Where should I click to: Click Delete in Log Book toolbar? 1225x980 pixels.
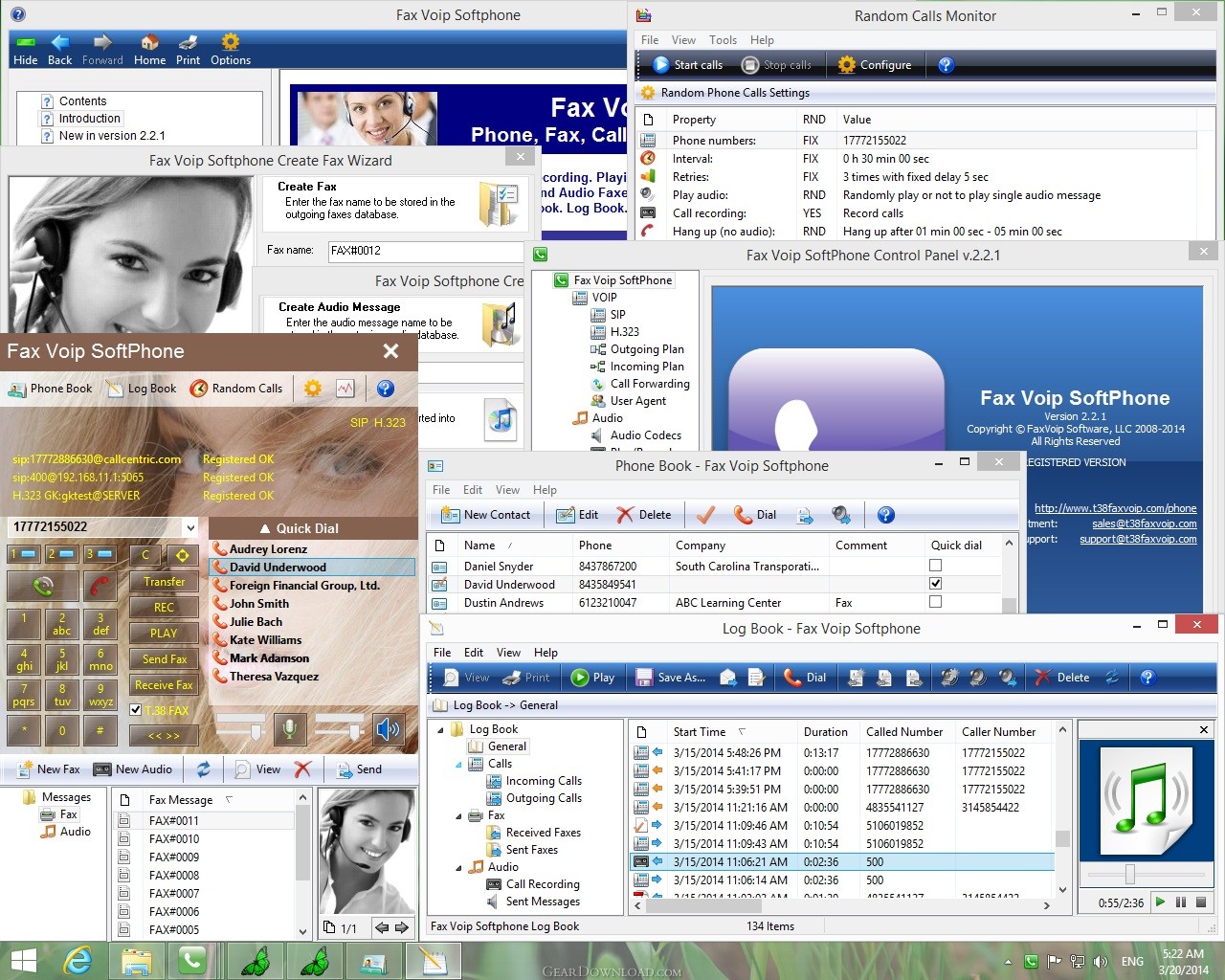tap(1062, 678)
